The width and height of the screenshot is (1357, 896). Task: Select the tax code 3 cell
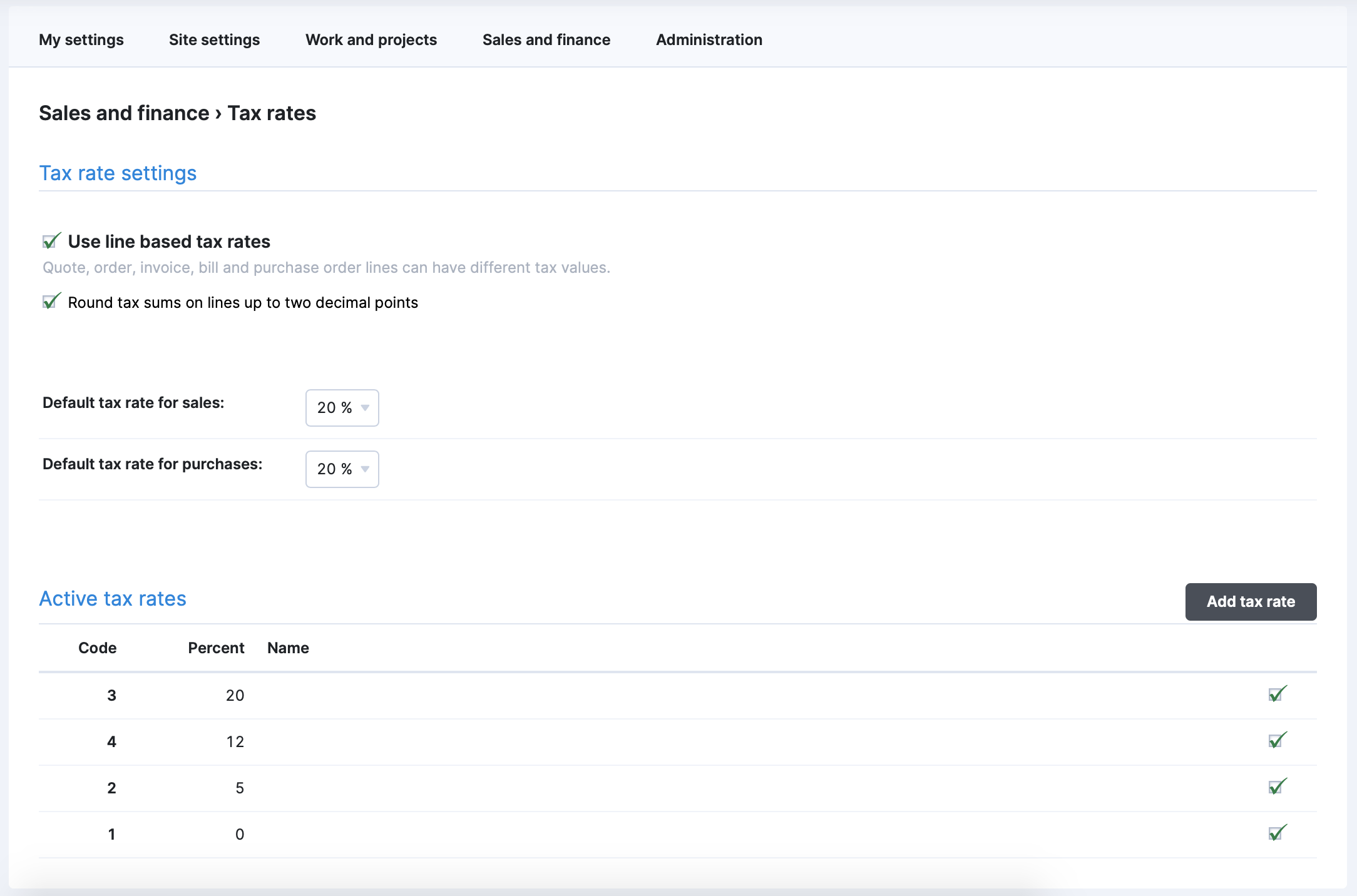pyautogui.click(x=111, y=695)
